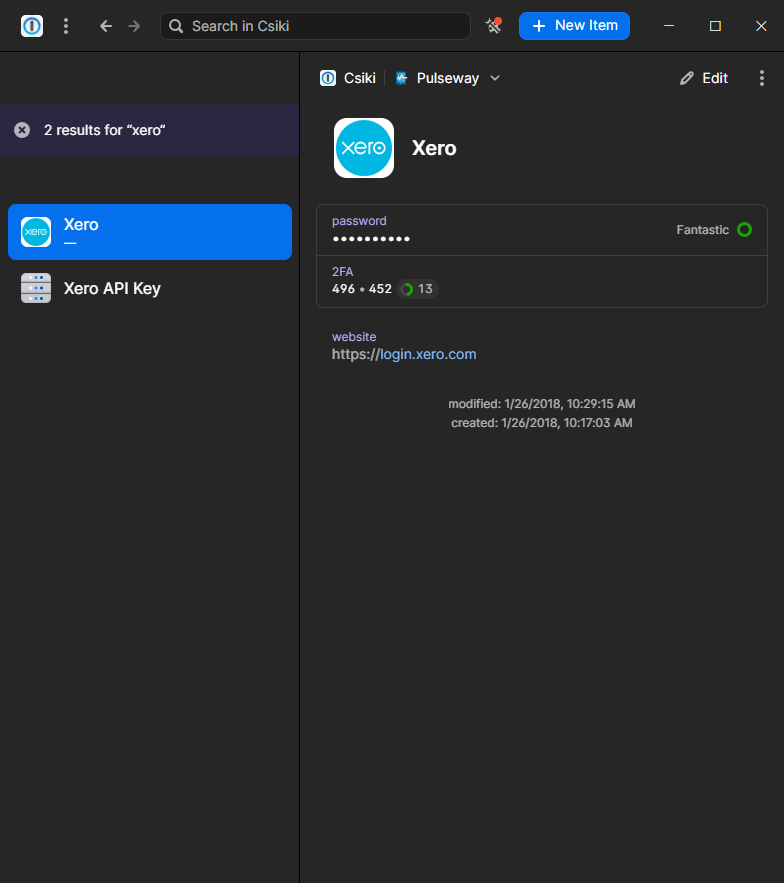Image resolution: width=784 pixels, height=883 pixels.
Task: Clear the xero search results
Action: tap(22, 130)
